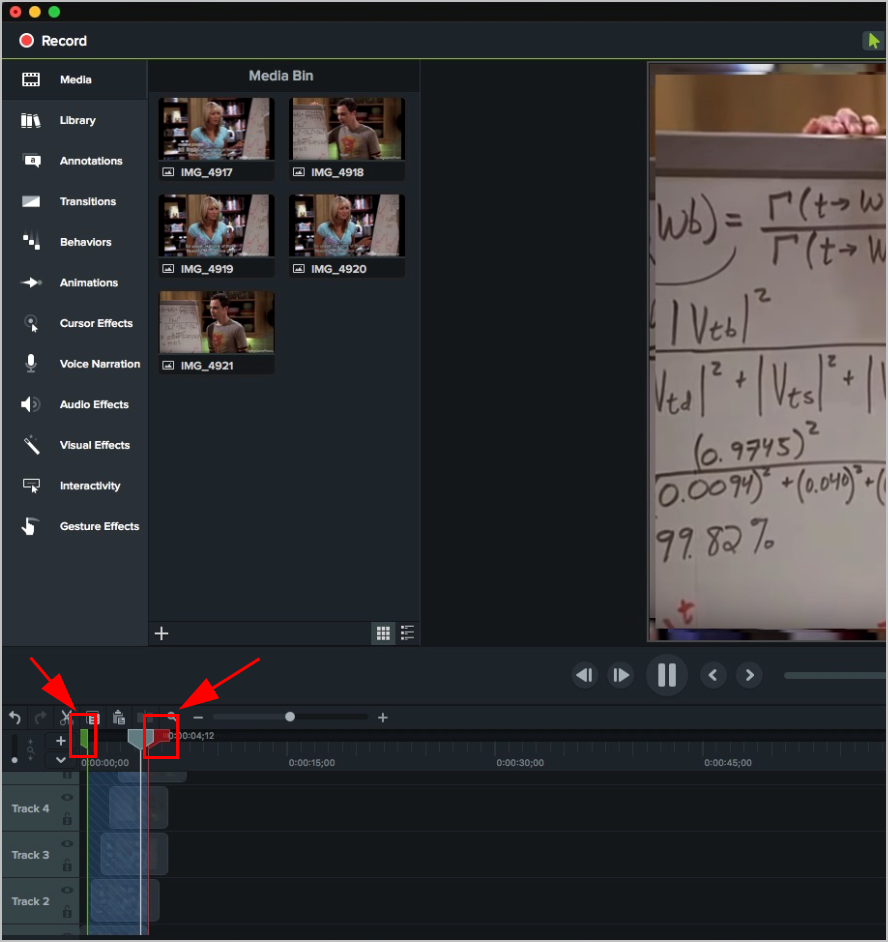The image size is (888, 942).
Task: Click the 0:00:15;00 mark on the ruler
Action: pos(312,763)
